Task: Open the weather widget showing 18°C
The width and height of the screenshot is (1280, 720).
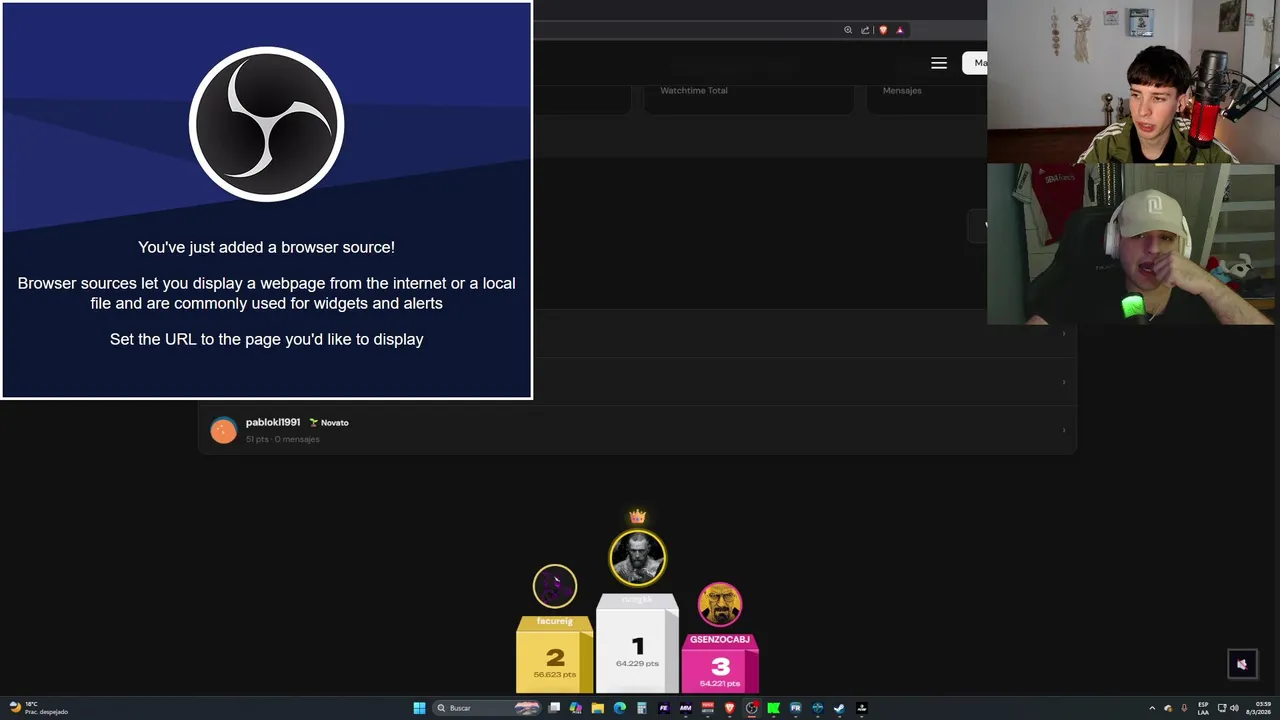Action: 38,708
